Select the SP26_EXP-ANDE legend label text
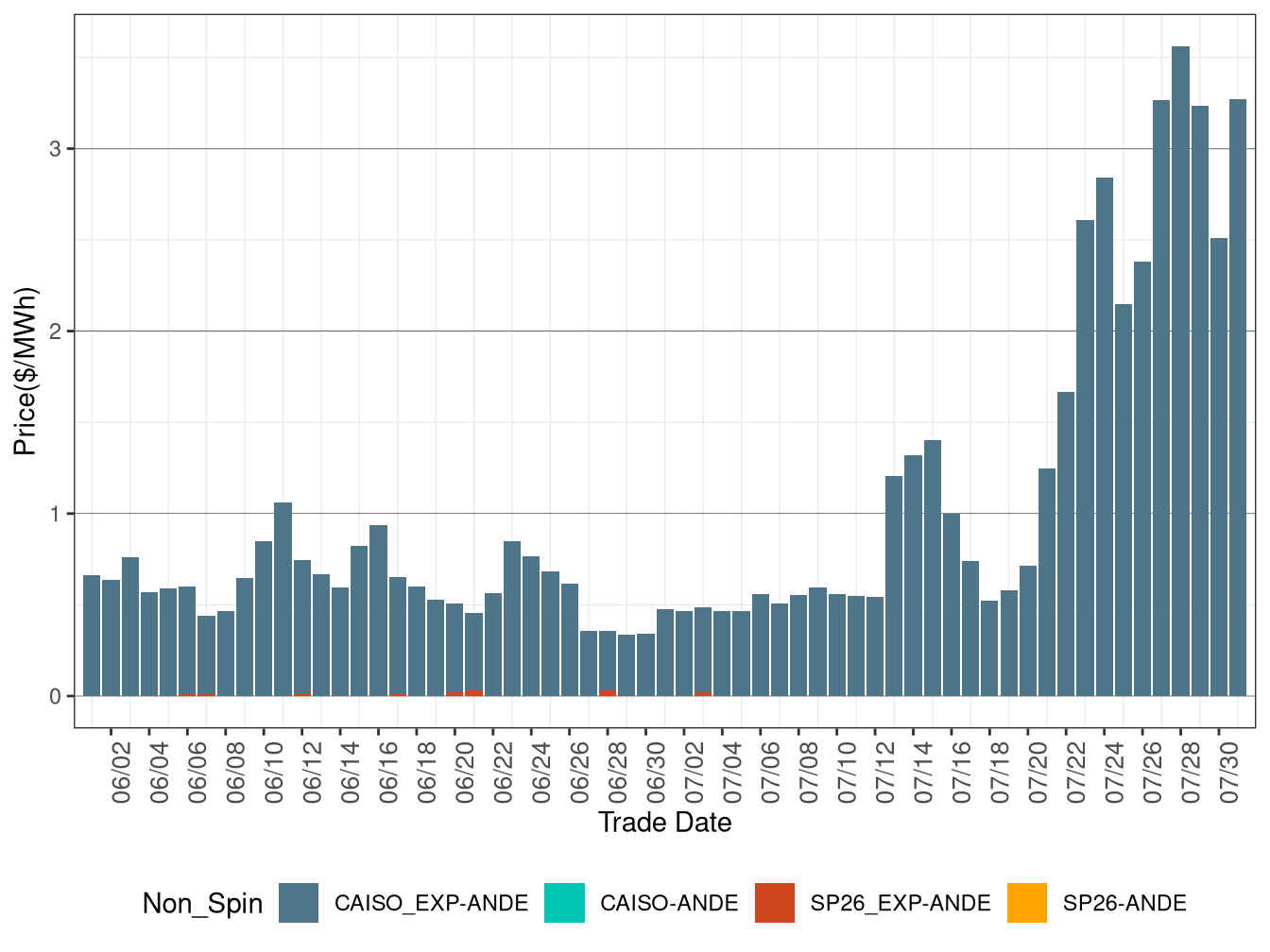 pos(901,904)
